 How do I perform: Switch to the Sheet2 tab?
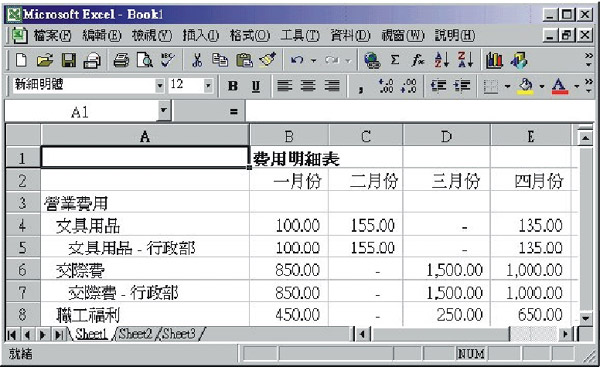[x=135, y=334]
